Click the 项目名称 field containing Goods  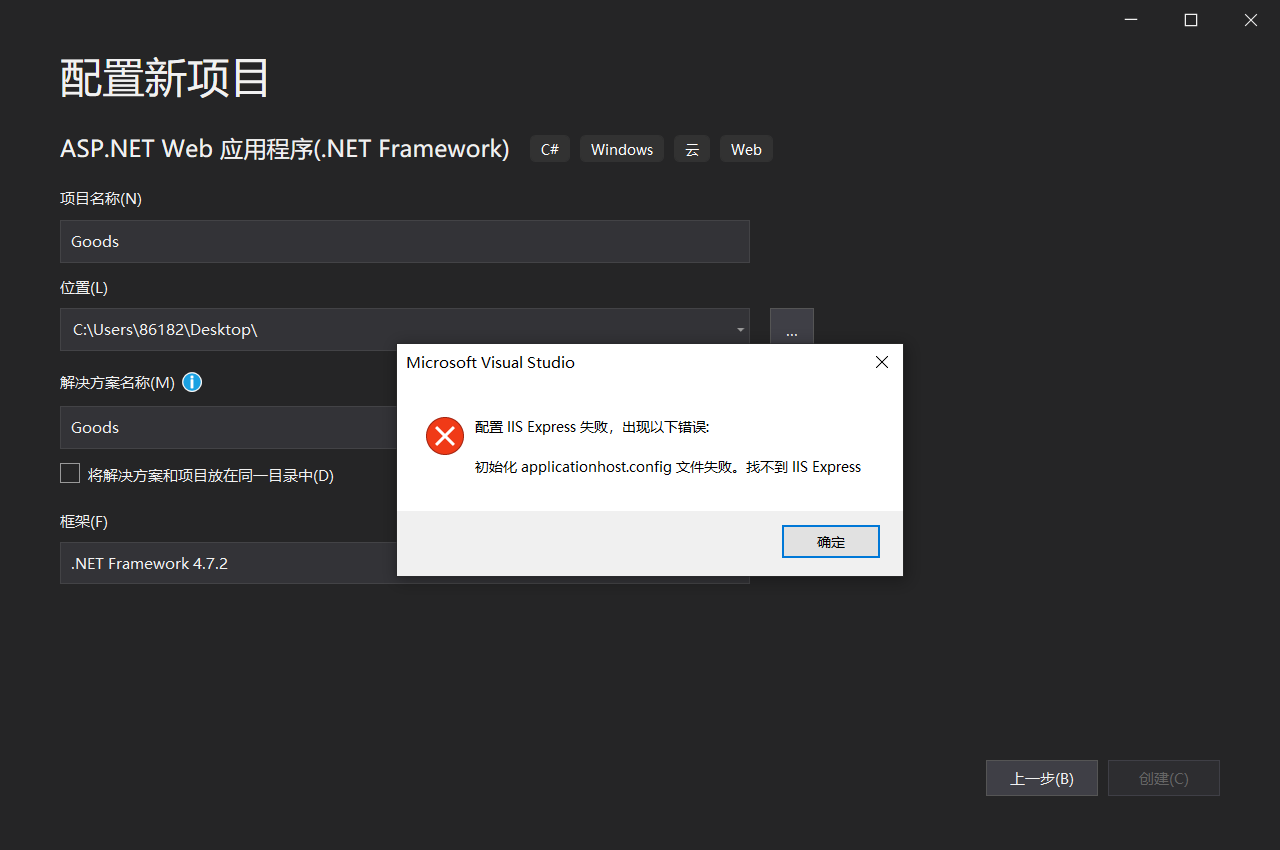tap(404, 242)
